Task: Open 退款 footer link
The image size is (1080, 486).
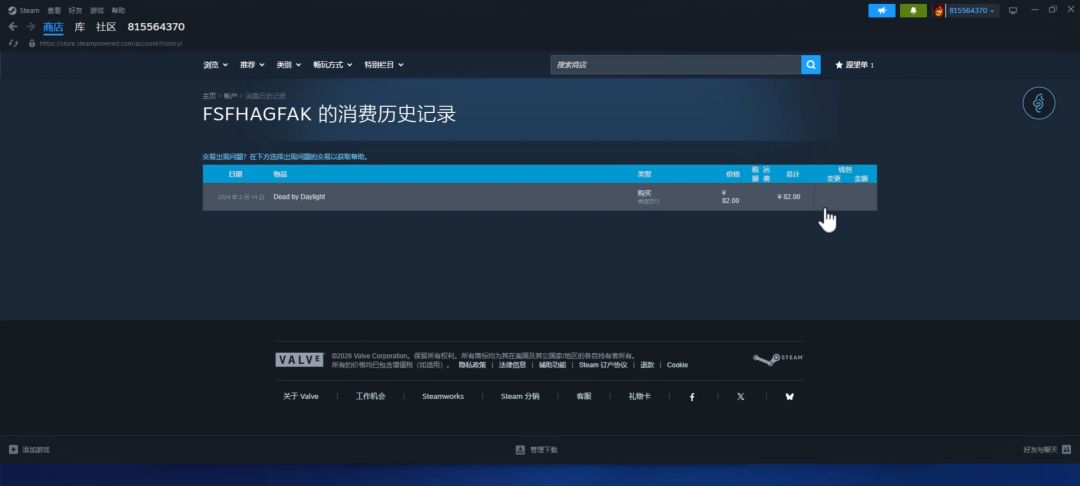Action: point(647,365)
